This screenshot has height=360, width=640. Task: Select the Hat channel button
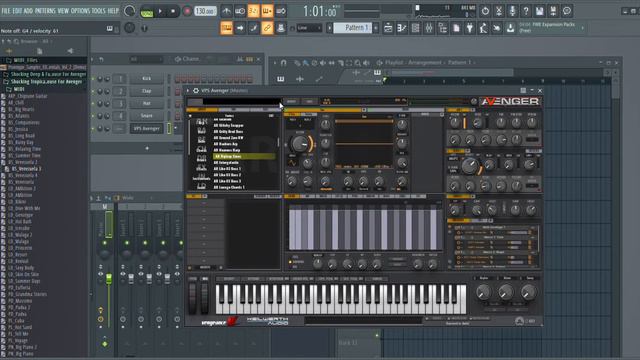[x=147, y=104]
